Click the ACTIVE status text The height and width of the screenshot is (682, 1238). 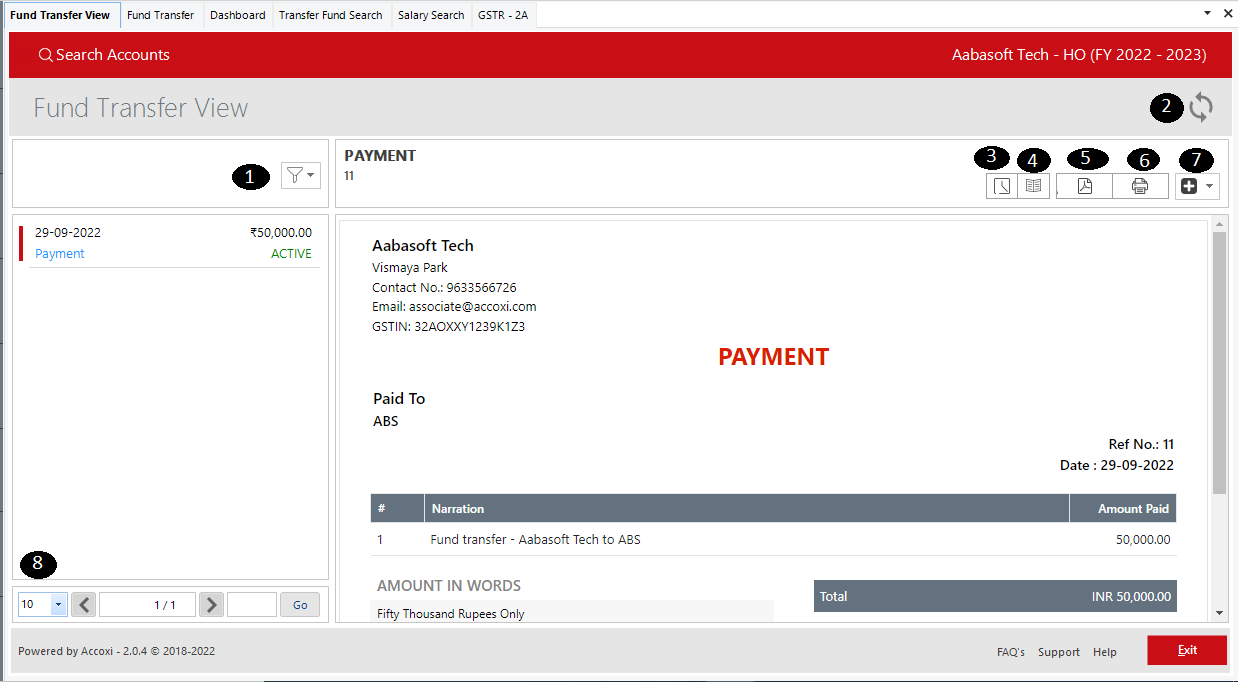coord(291,254)
